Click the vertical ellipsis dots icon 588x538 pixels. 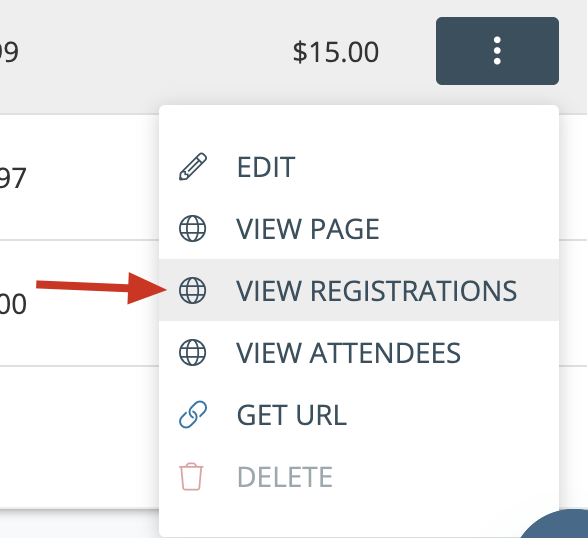point(497,51)
